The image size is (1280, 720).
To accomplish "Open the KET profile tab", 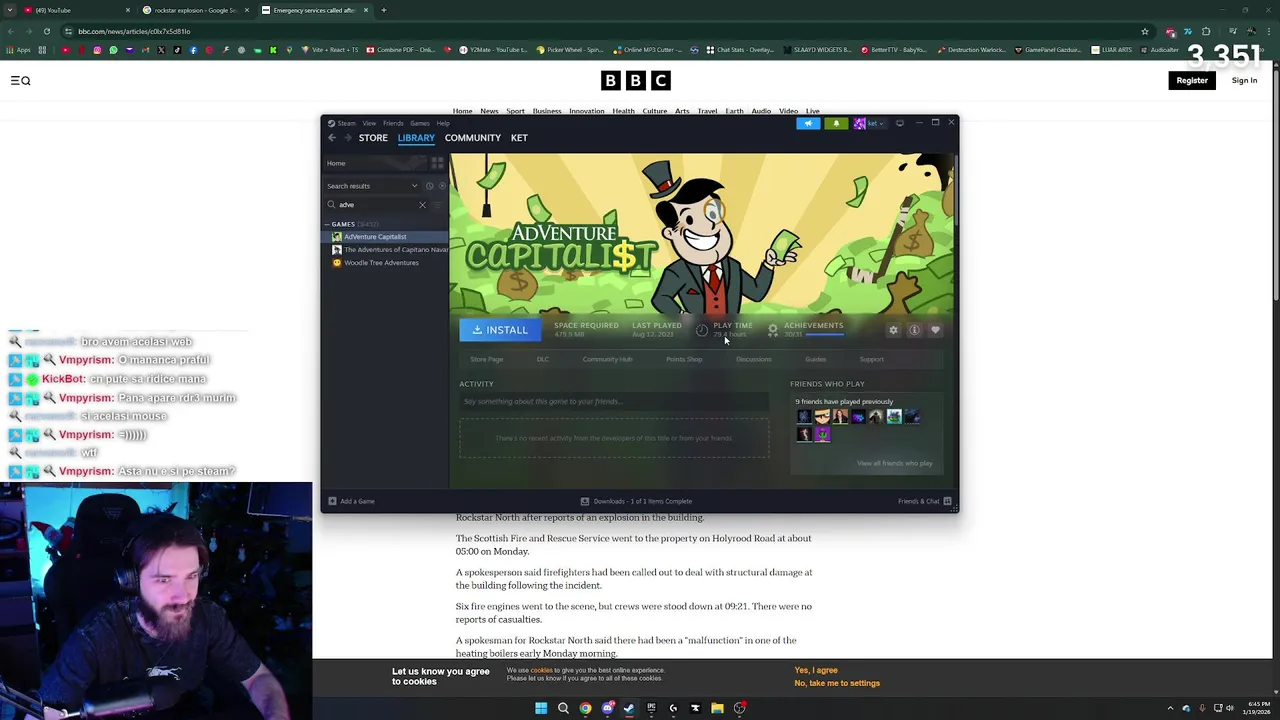I will point(519,138).
